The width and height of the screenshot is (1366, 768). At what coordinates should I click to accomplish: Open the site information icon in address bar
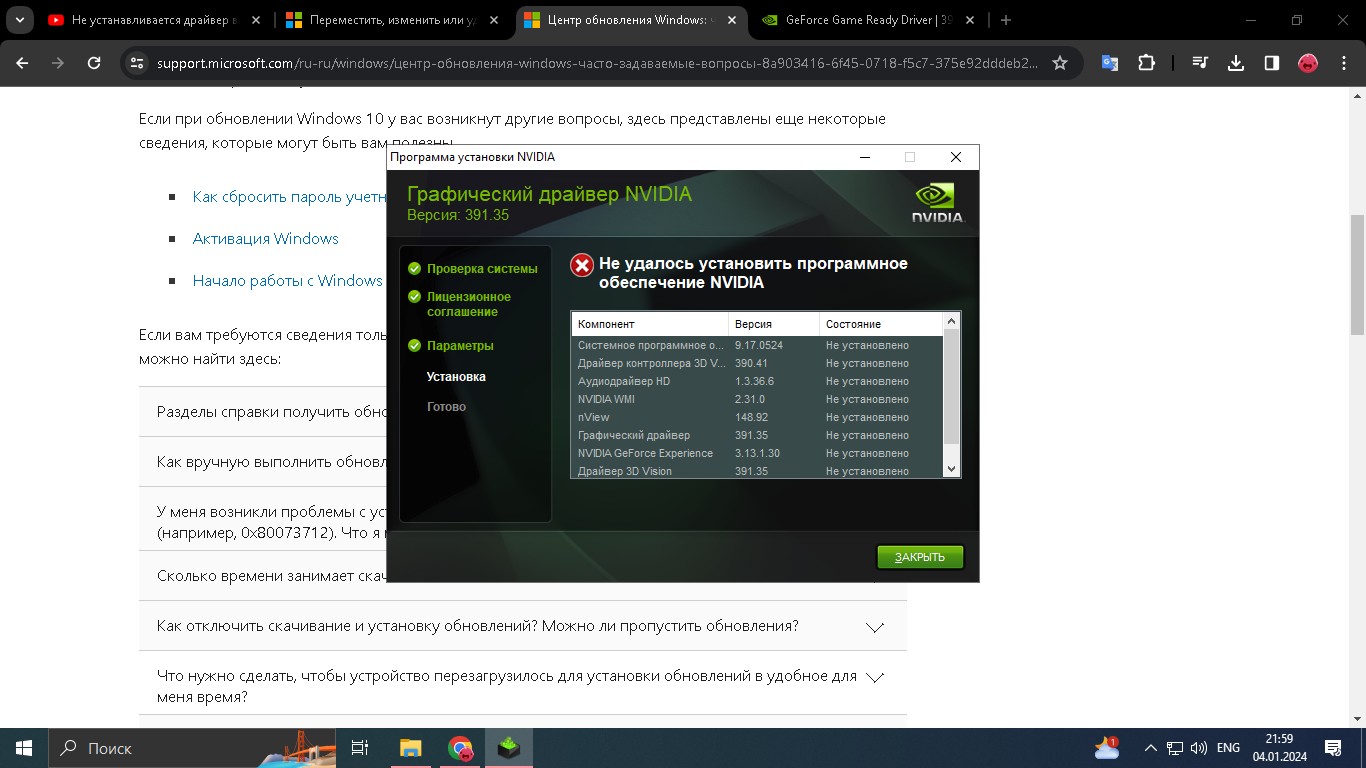138,63
